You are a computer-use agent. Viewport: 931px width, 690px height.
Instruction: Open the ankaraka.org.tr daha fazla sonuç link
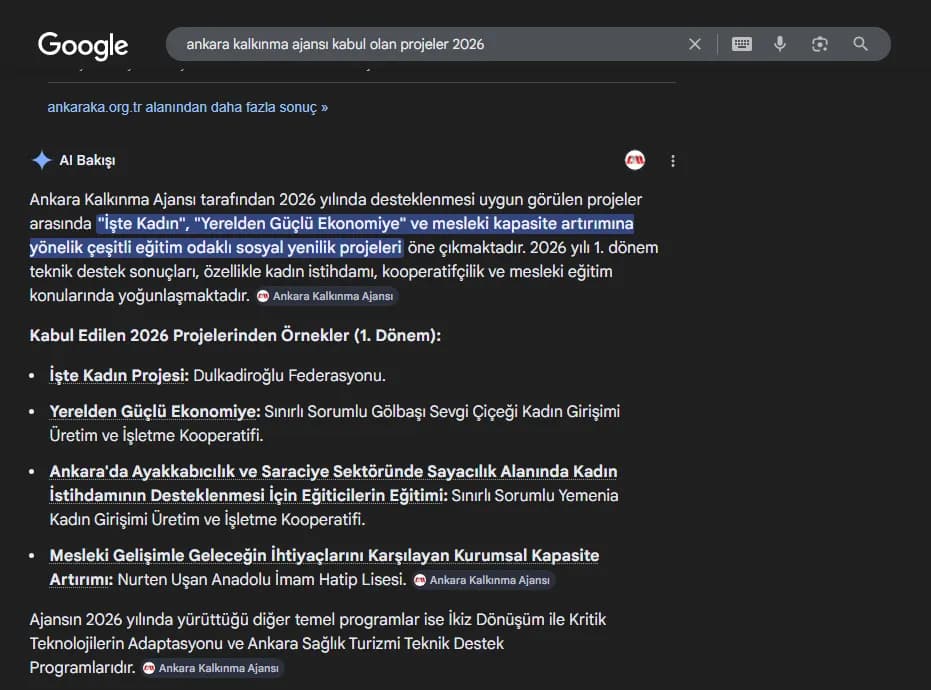[186, 106]
